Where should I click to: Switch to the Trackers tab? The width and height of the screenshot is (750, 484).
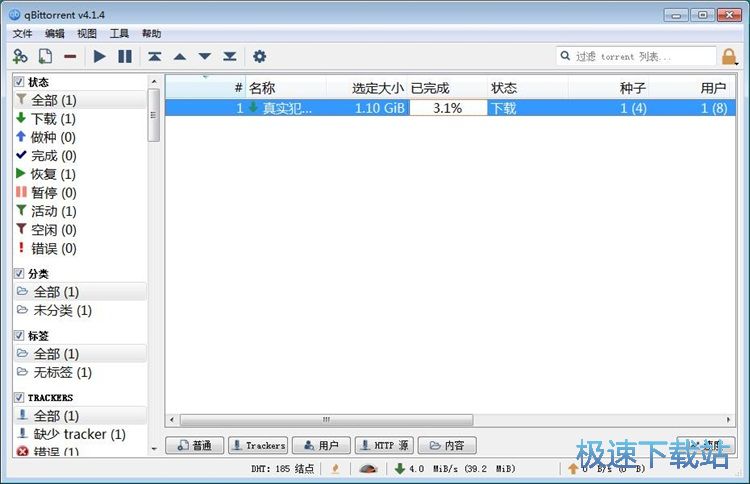pyautogui.click(x=258, y=445)
